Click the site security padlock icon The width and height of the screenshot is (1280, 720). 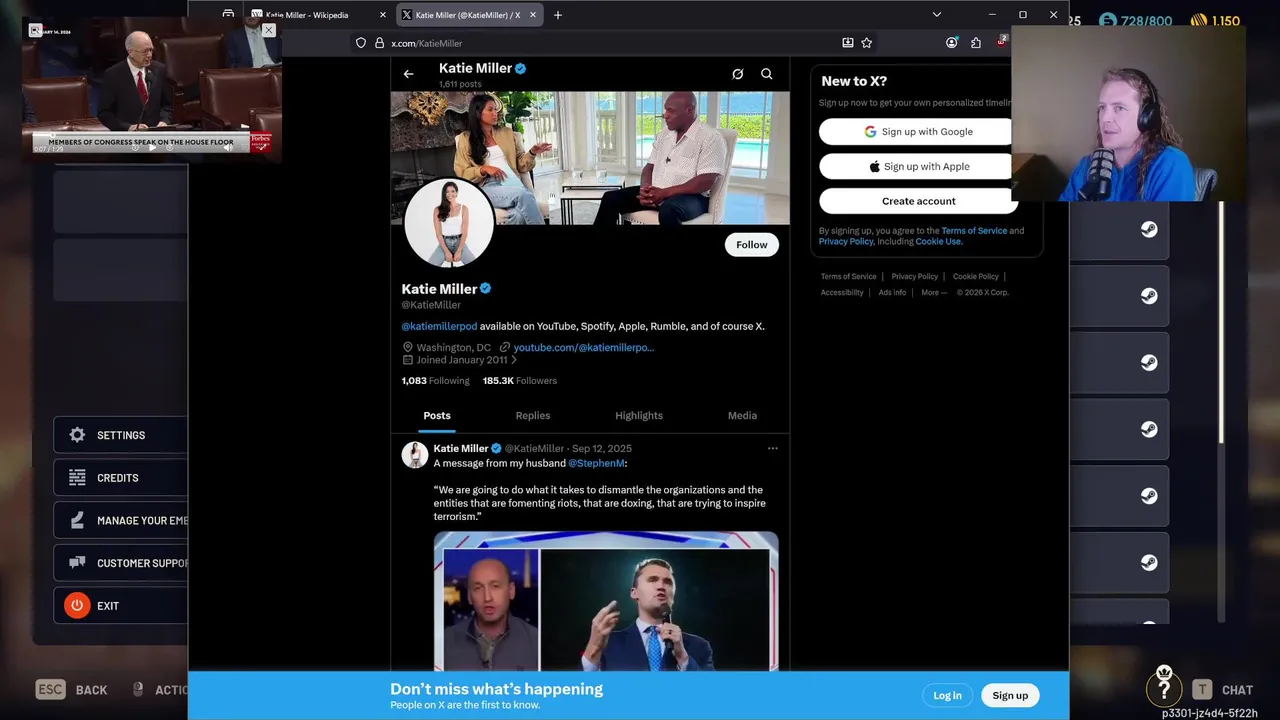tap(379, 43)
